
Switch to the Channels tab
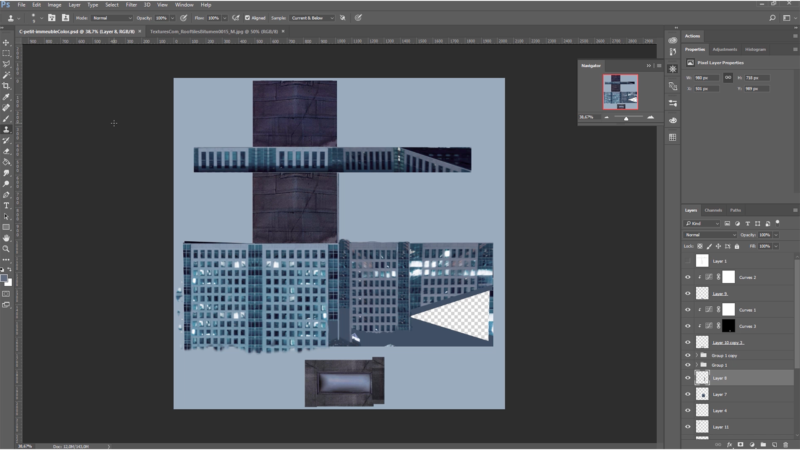coord(713,210)
